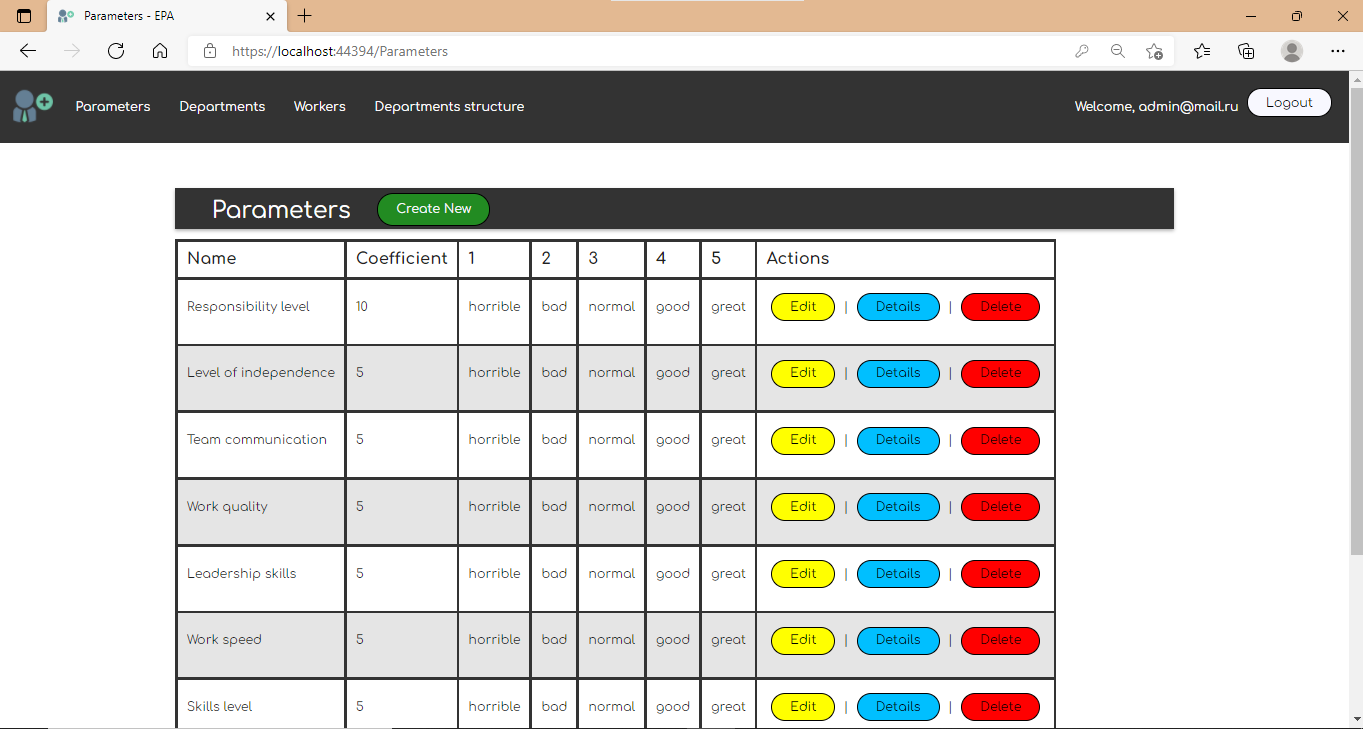This screenshot has width=1363, height=729.
Task: Delete the Team communication parameter
Action: click(1000, 440)
